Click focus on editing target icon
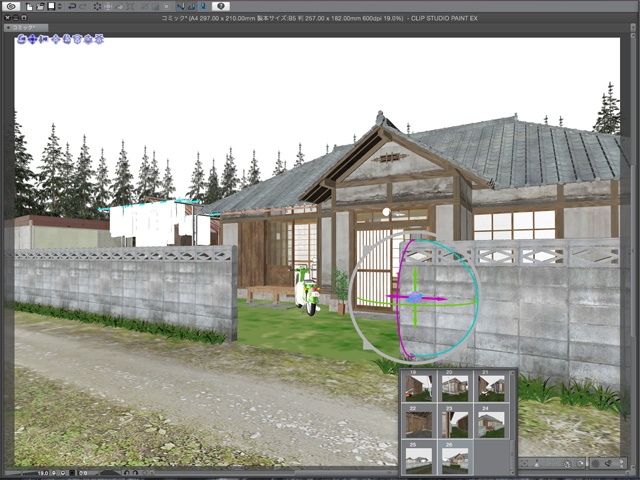640x480 pixels. [524, 463]
